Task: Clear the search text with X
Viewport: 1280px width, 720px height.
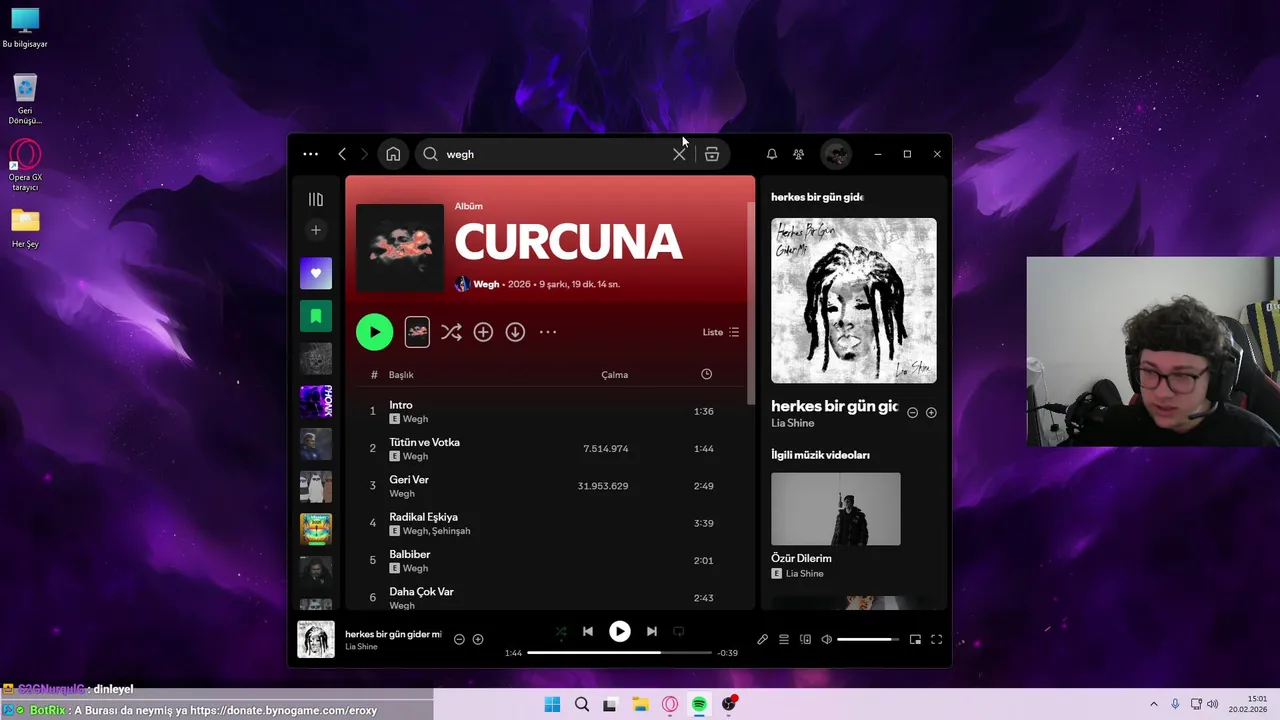Action: click(679, 154)
